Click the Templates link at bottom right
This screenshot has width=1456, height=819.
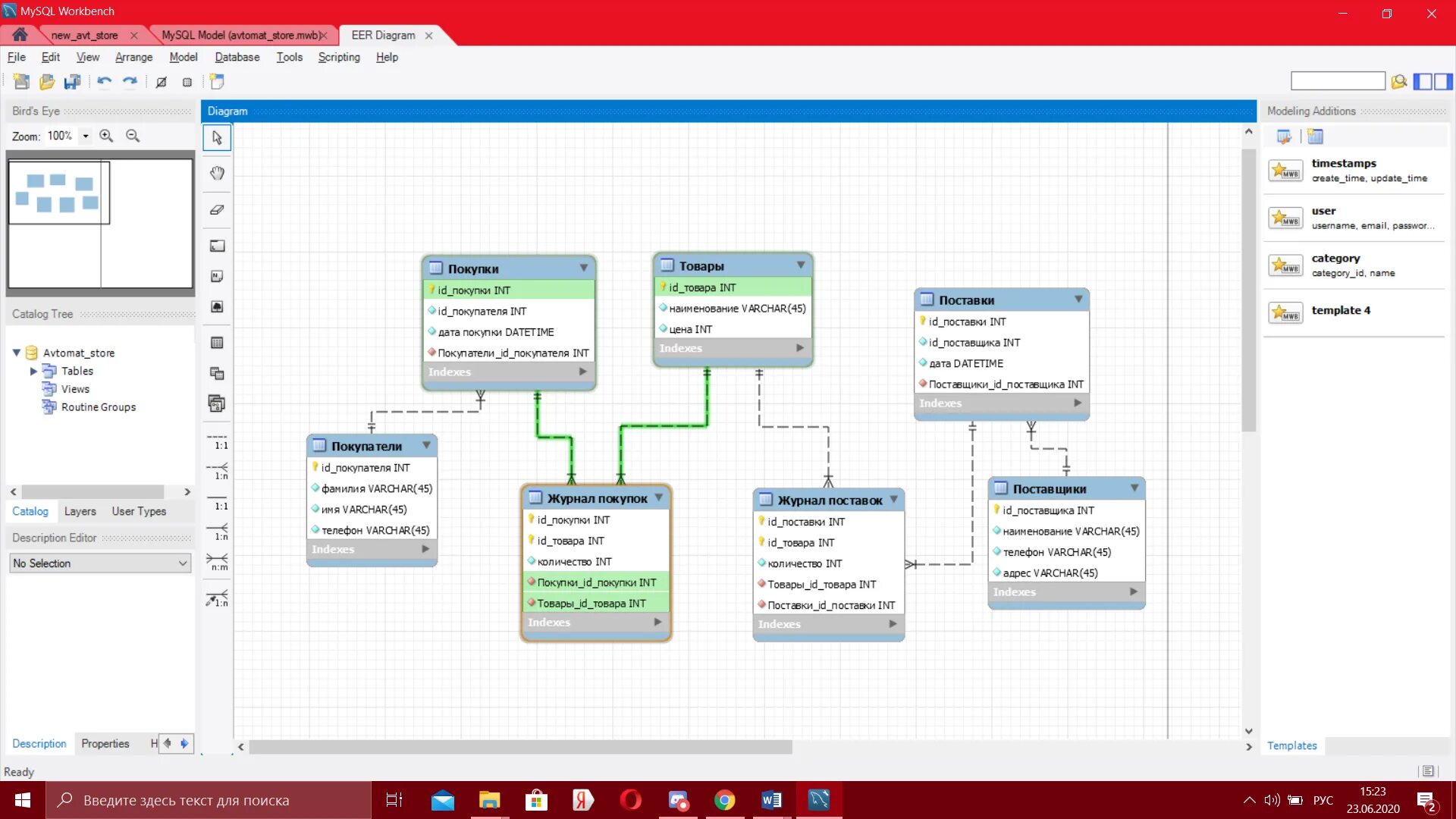click(x=1291, y=746)
